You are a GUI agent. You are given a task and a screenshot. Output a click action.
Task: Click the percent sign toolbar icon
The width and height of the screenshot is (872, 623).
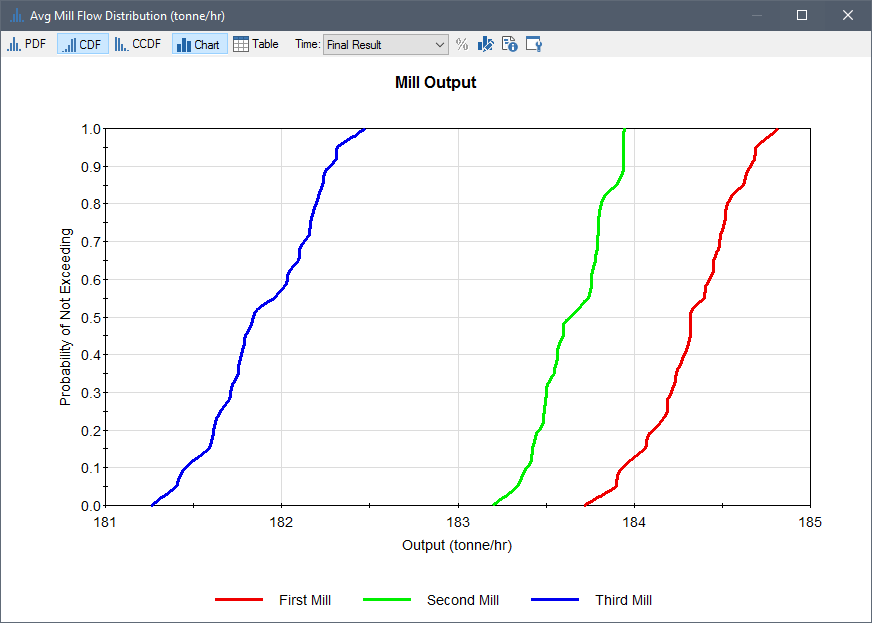coord(462,44)
